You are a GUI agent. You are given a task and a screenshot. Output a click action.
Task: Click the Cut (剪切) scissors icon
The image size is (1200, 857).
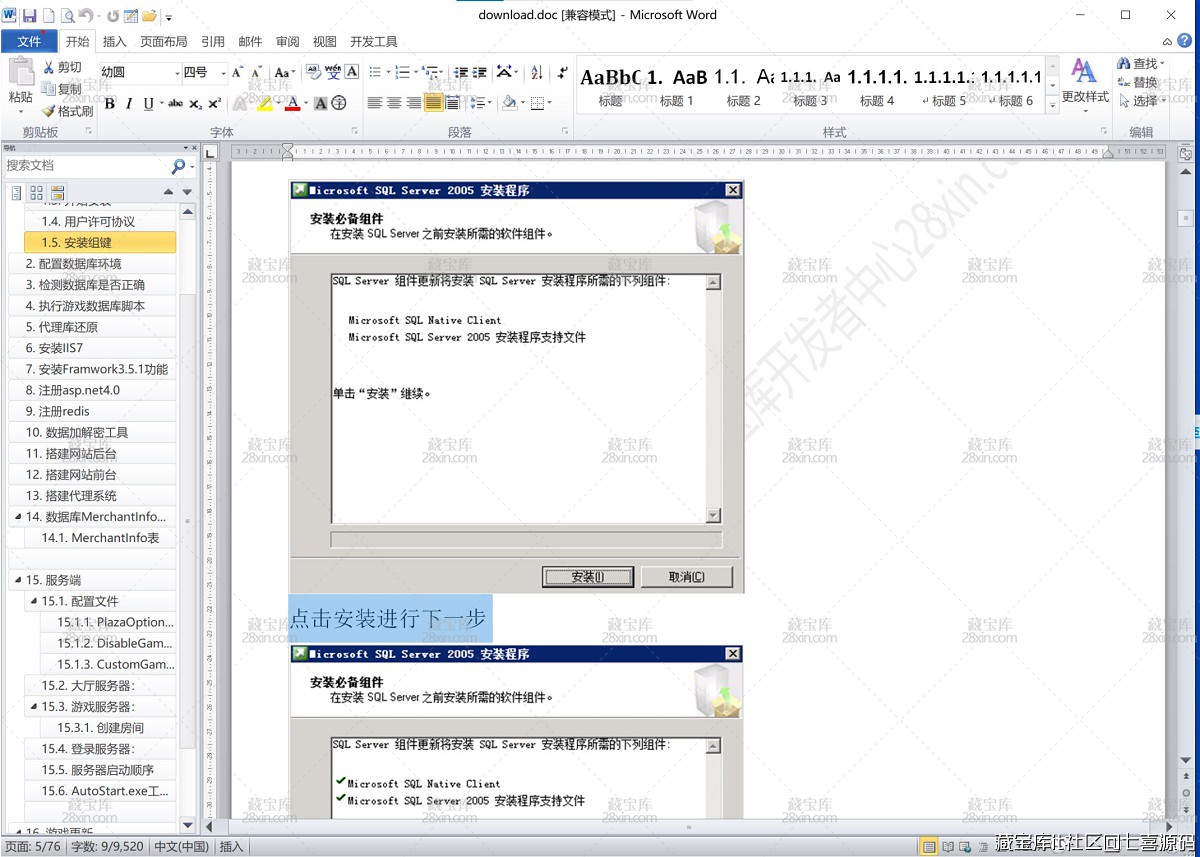click(49, 67)
